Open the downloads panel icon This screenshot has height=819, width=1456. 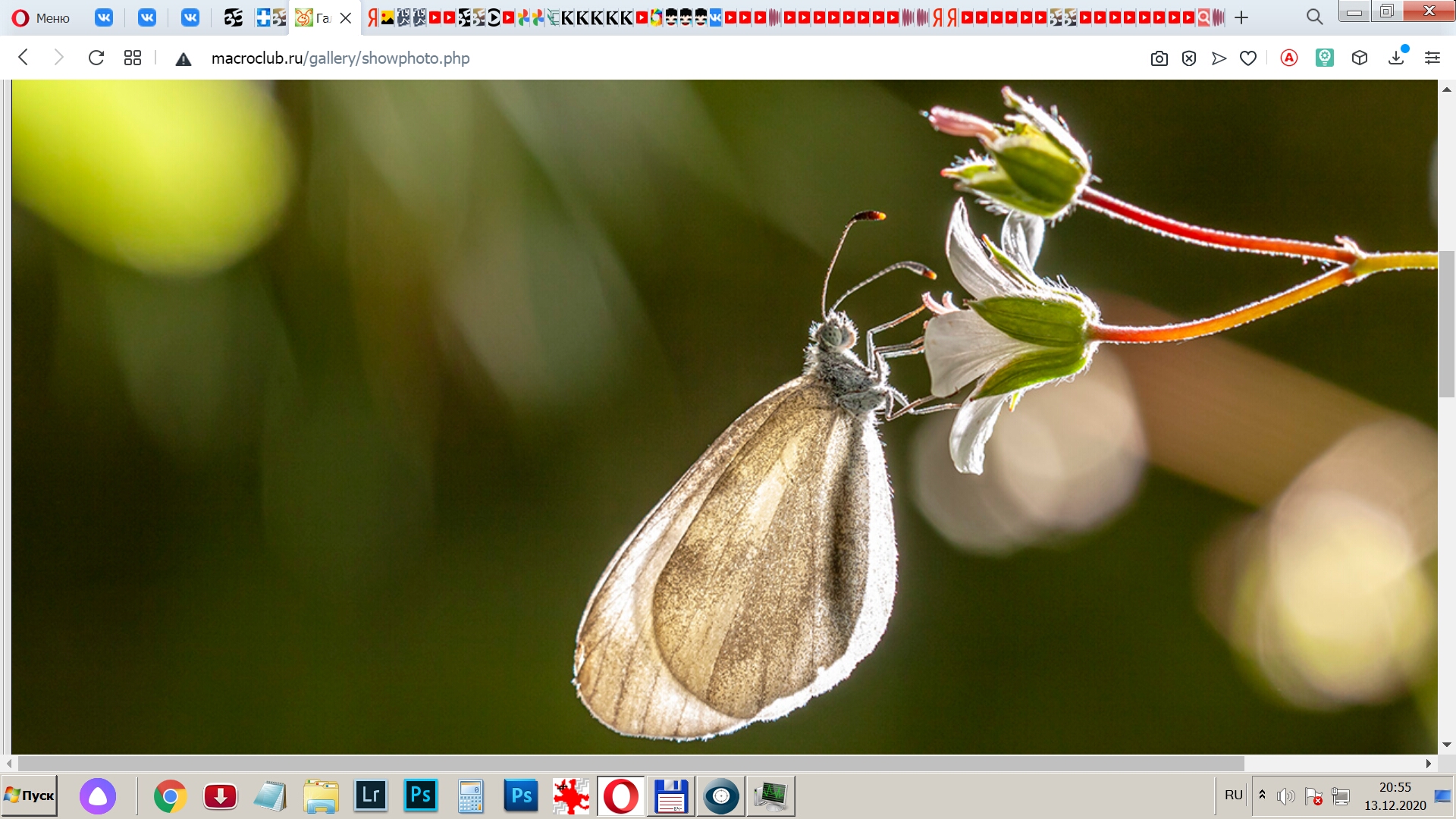pos(1396,58)
